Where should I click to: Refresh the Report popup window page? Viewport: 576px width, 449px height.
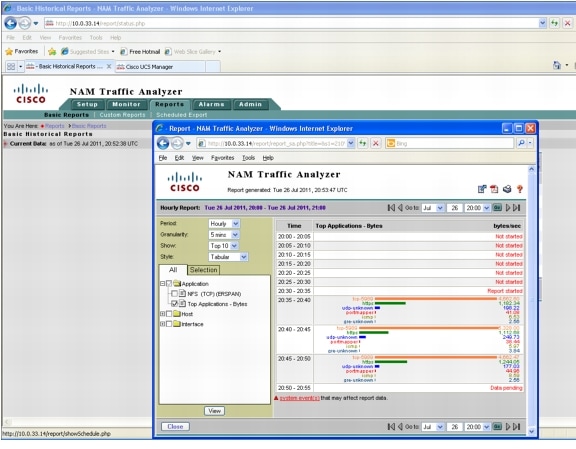tap(363, 143)
